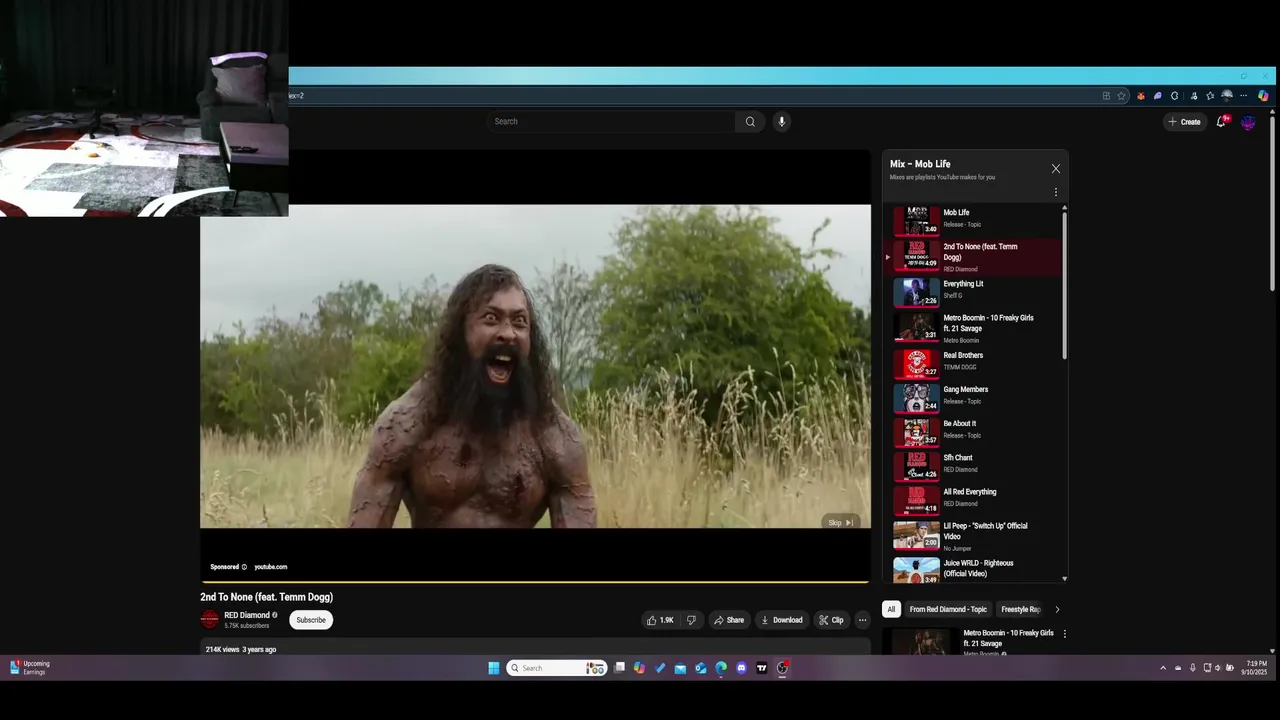
Task: Show hidden system tray icons
Action: pyautogui.click(x=1162, y=668)
